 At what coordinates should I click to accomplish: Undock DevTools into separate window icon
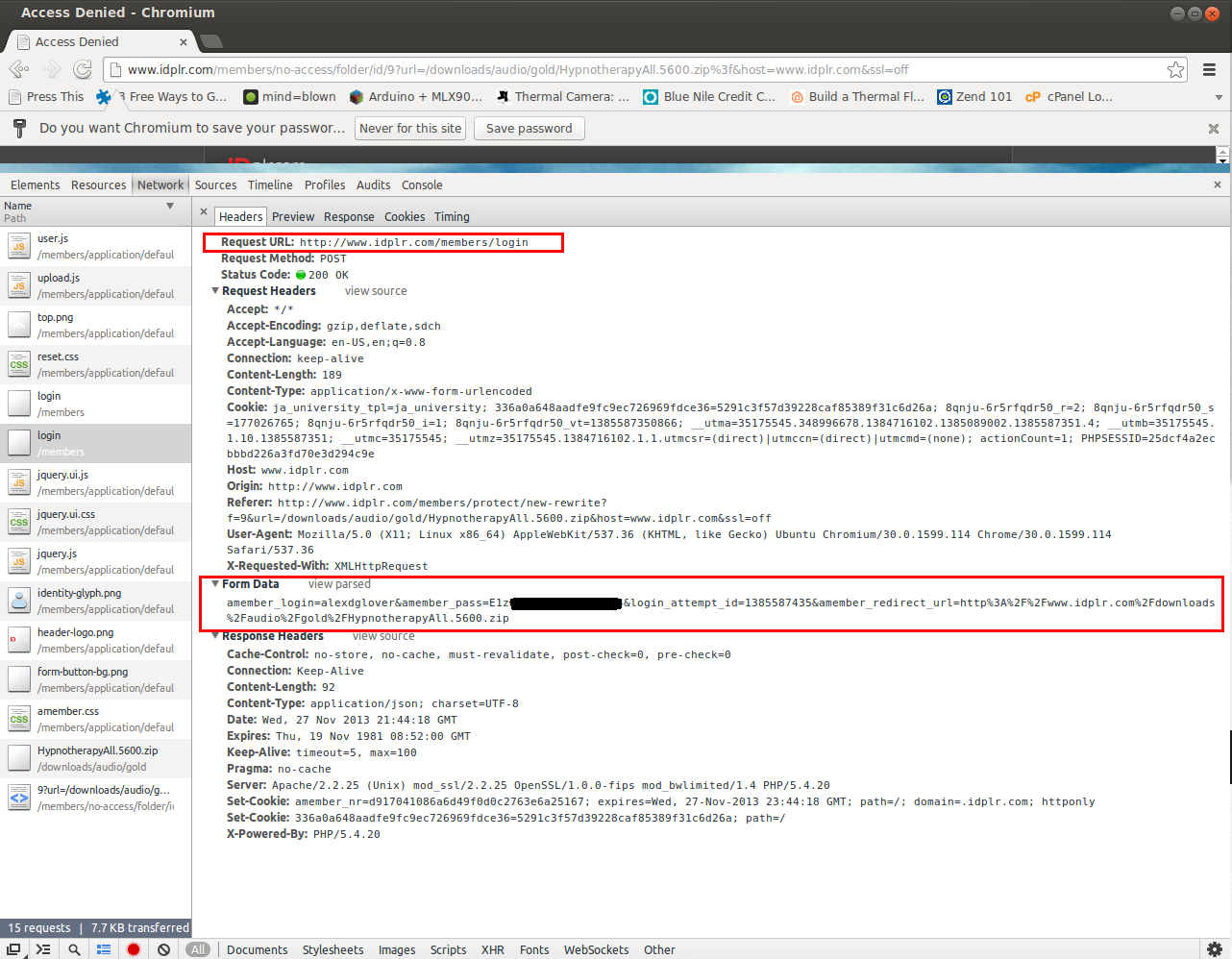coord(13,949)
